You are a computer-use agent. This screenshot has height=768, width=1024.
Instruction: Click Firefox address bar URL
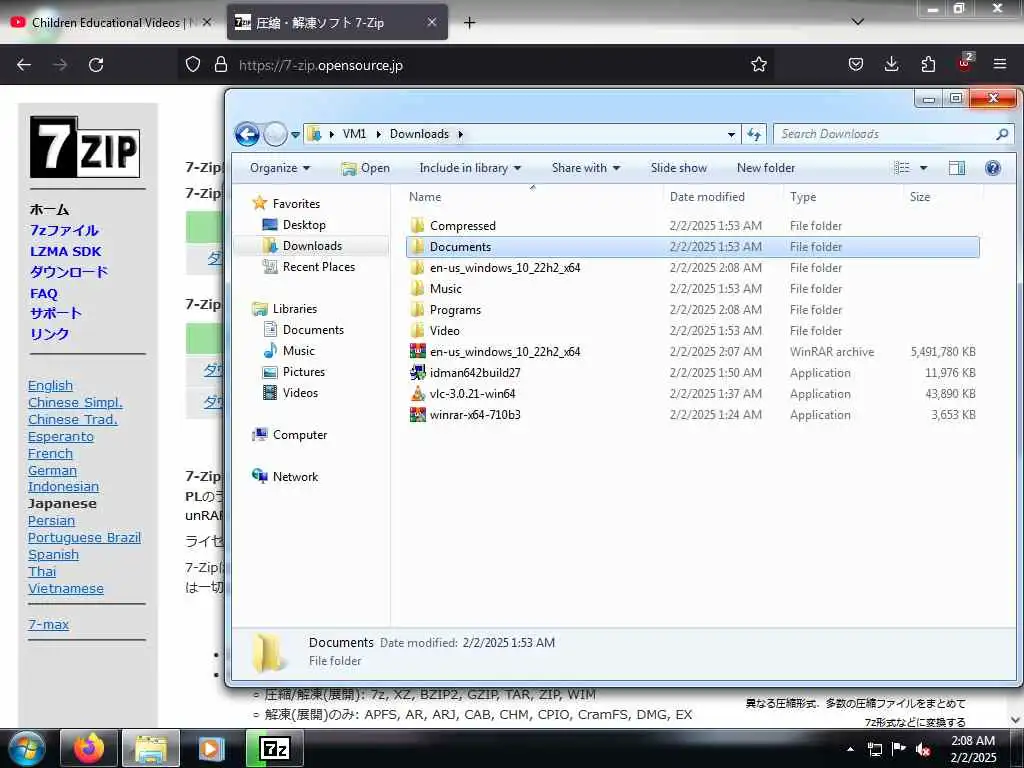click(321, 65)
